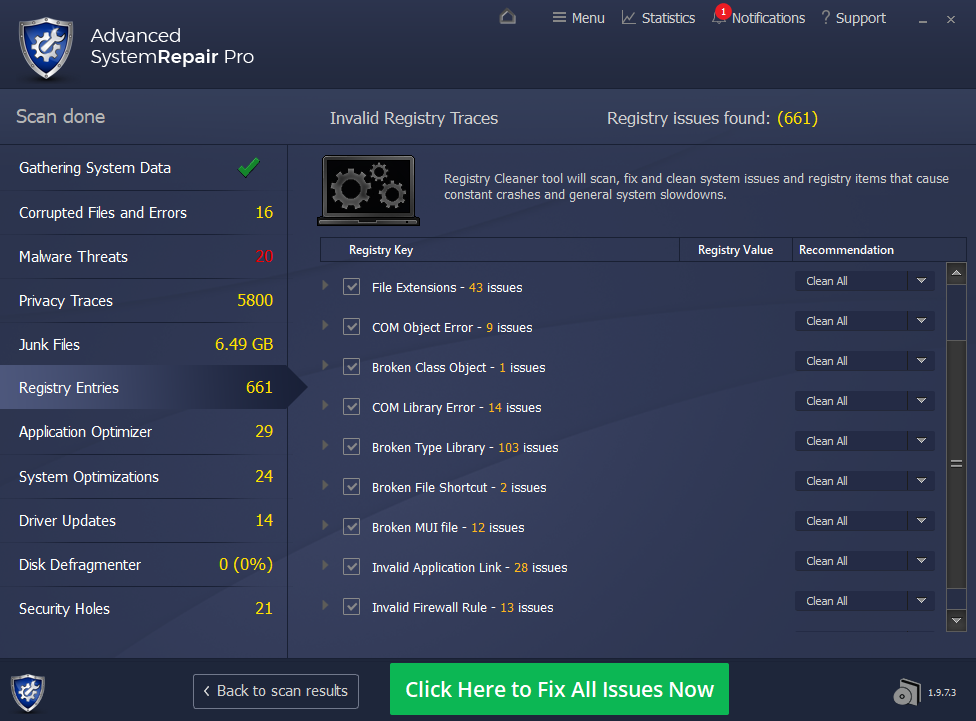Go back to scan results
Viewport: 976px width, 721px height.
pyautogui.click(x=276, y=691)
